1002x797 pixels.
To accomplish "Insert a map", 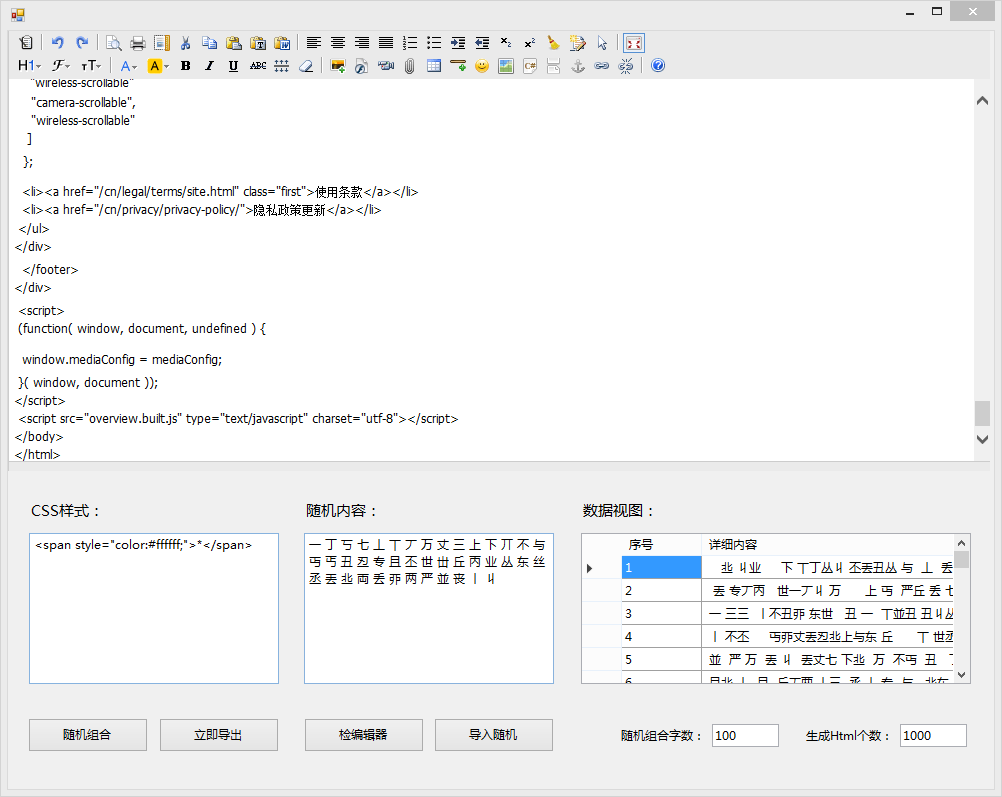I will pyautogui.click(x=505, y=66).
